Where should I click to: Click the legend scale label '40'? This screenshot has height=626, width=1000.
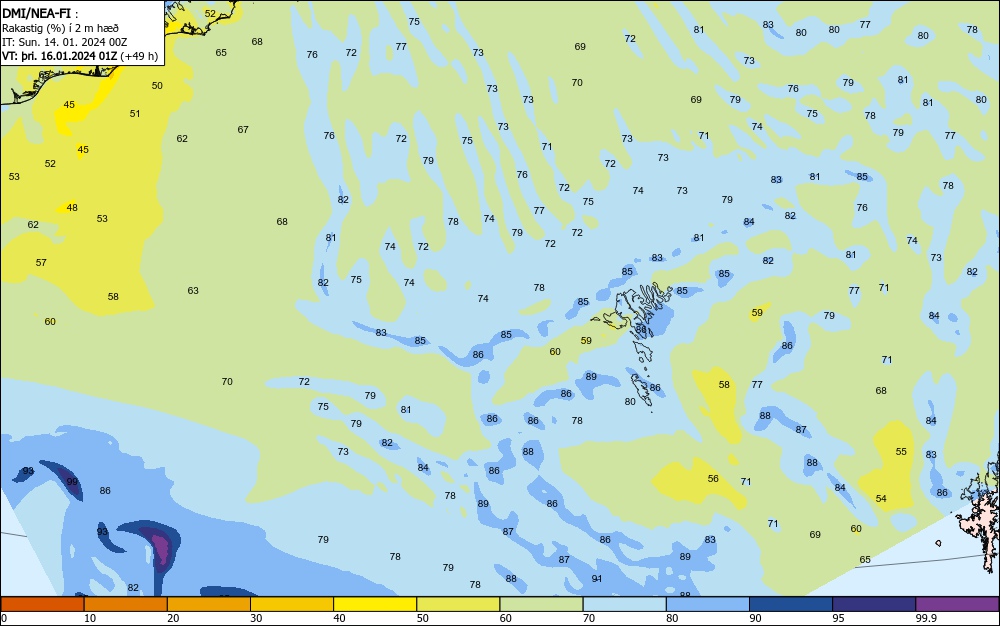tap(339, 618)
